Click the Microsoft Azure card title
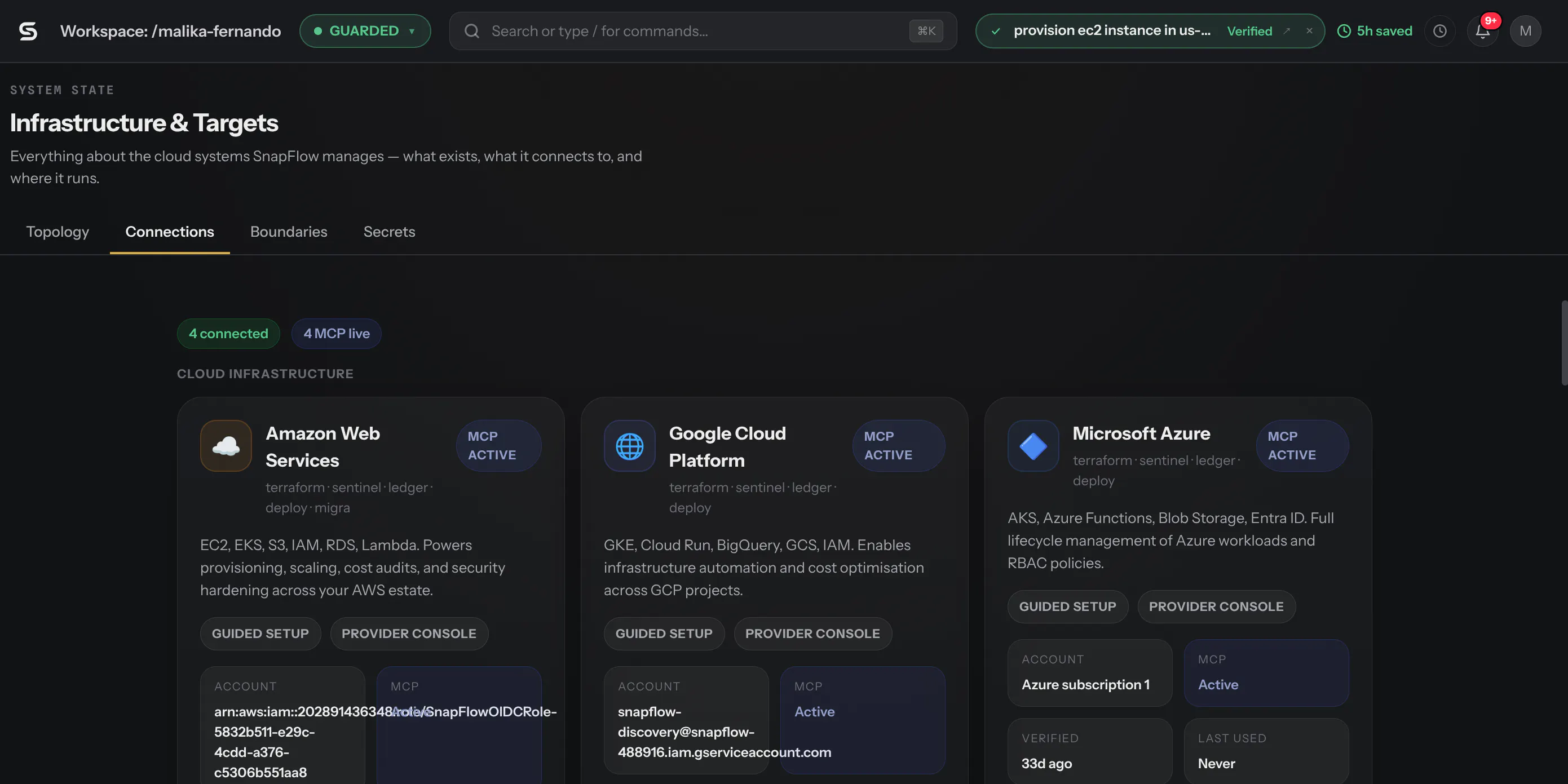The height and width of the screenshot is (784, 1568). tap(1141, 433)
